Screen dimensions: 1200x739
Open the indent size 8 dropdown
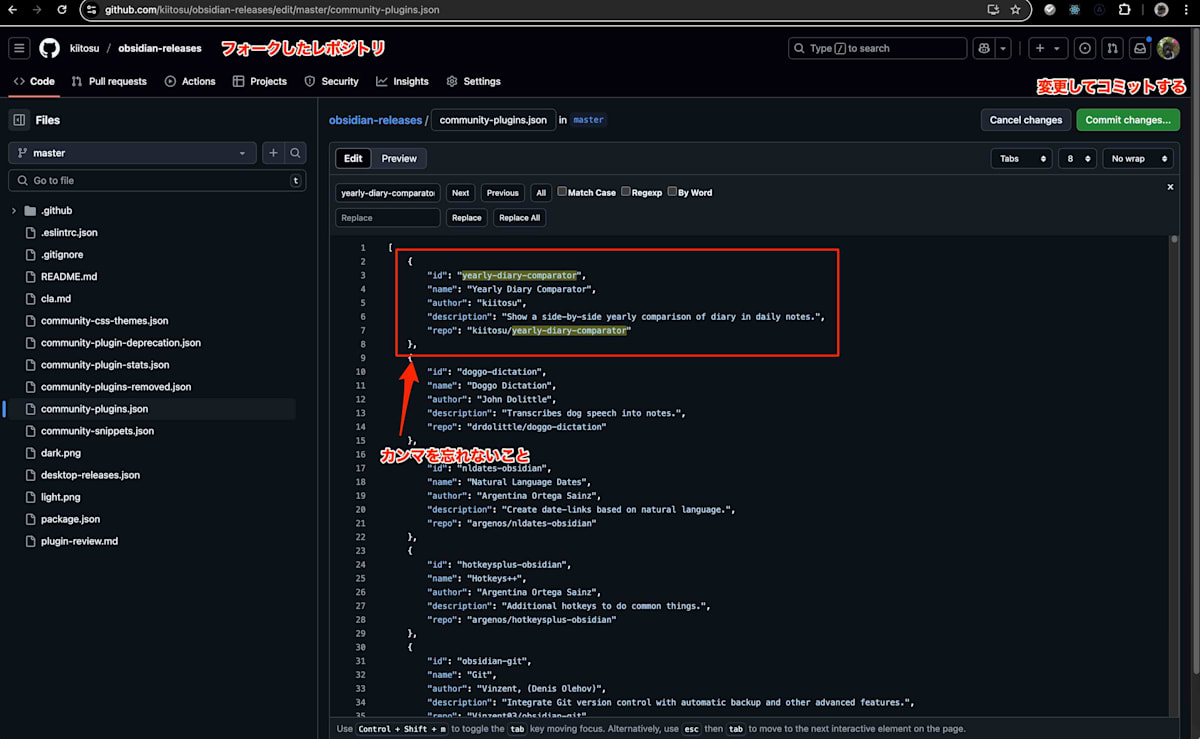1076,158
